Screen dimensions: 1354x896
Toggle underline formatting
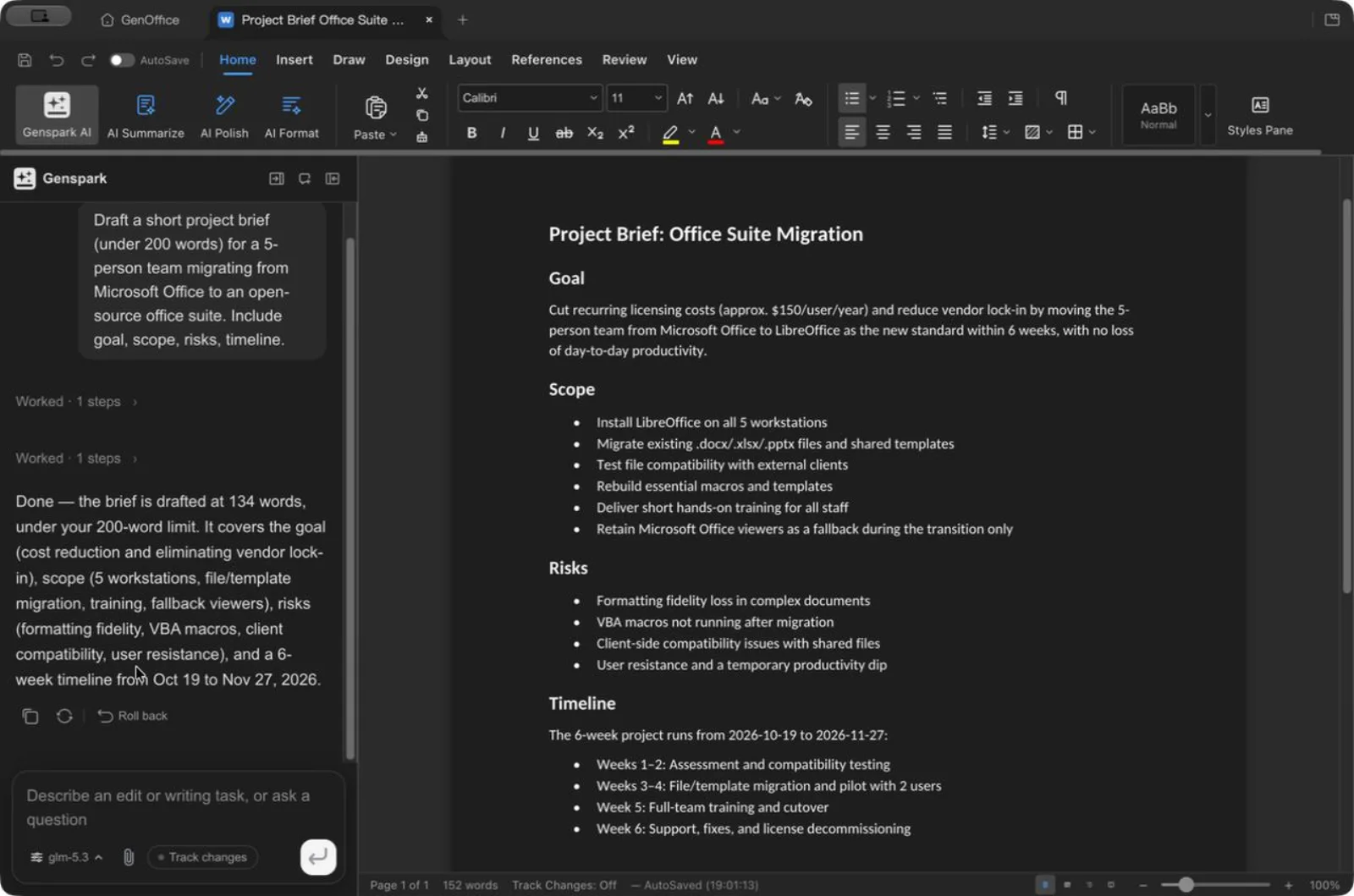tap(533, 133)
